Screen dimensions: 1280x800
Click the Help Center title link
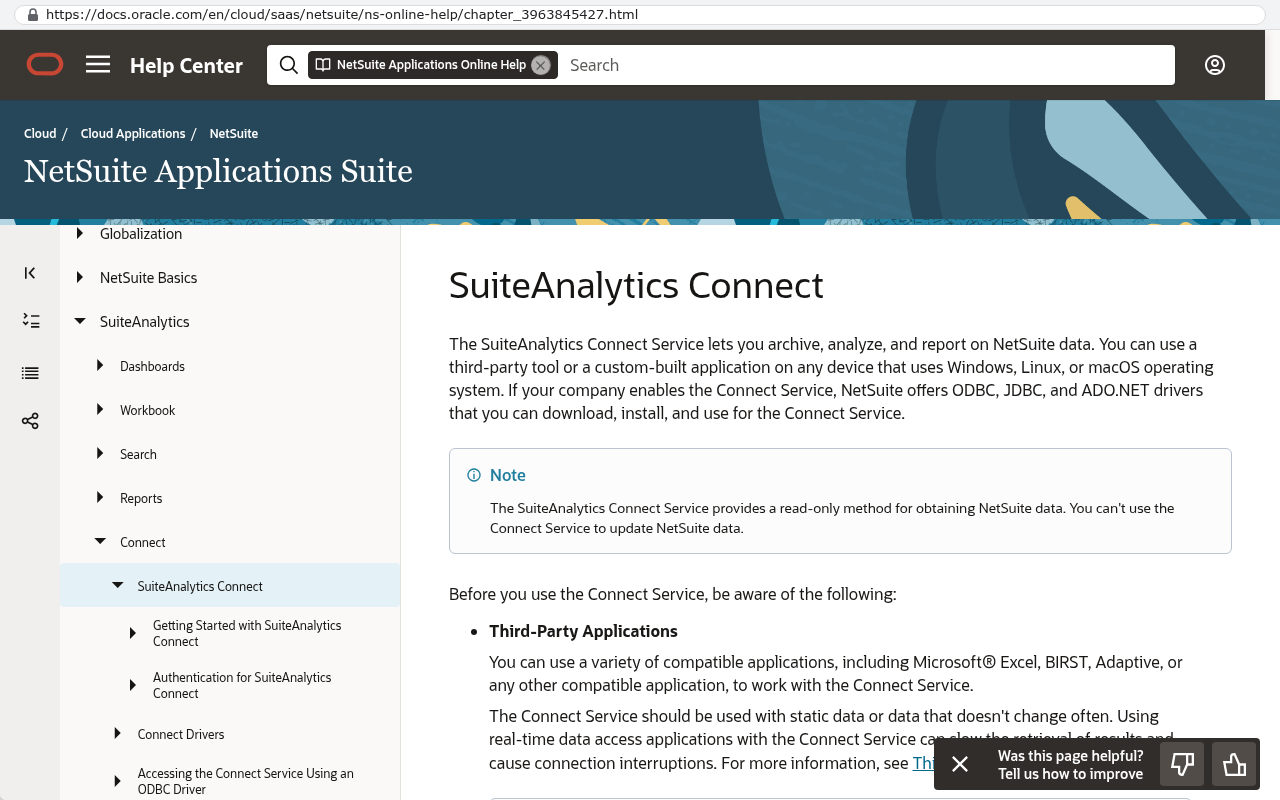186,65
